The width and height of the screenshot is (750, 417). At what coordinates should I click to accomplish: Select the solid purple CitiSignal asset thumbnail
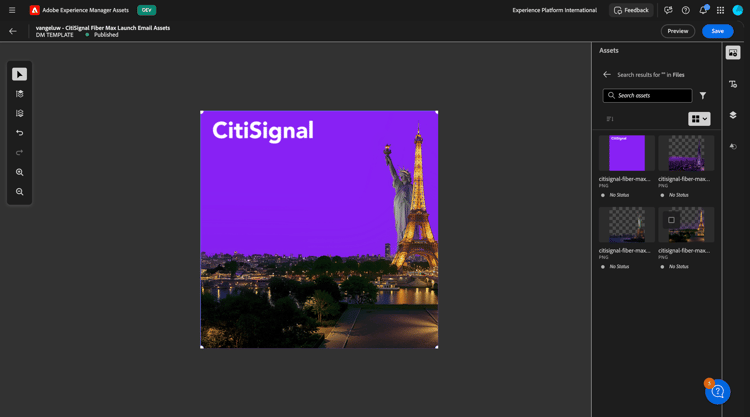pos(627,153)
